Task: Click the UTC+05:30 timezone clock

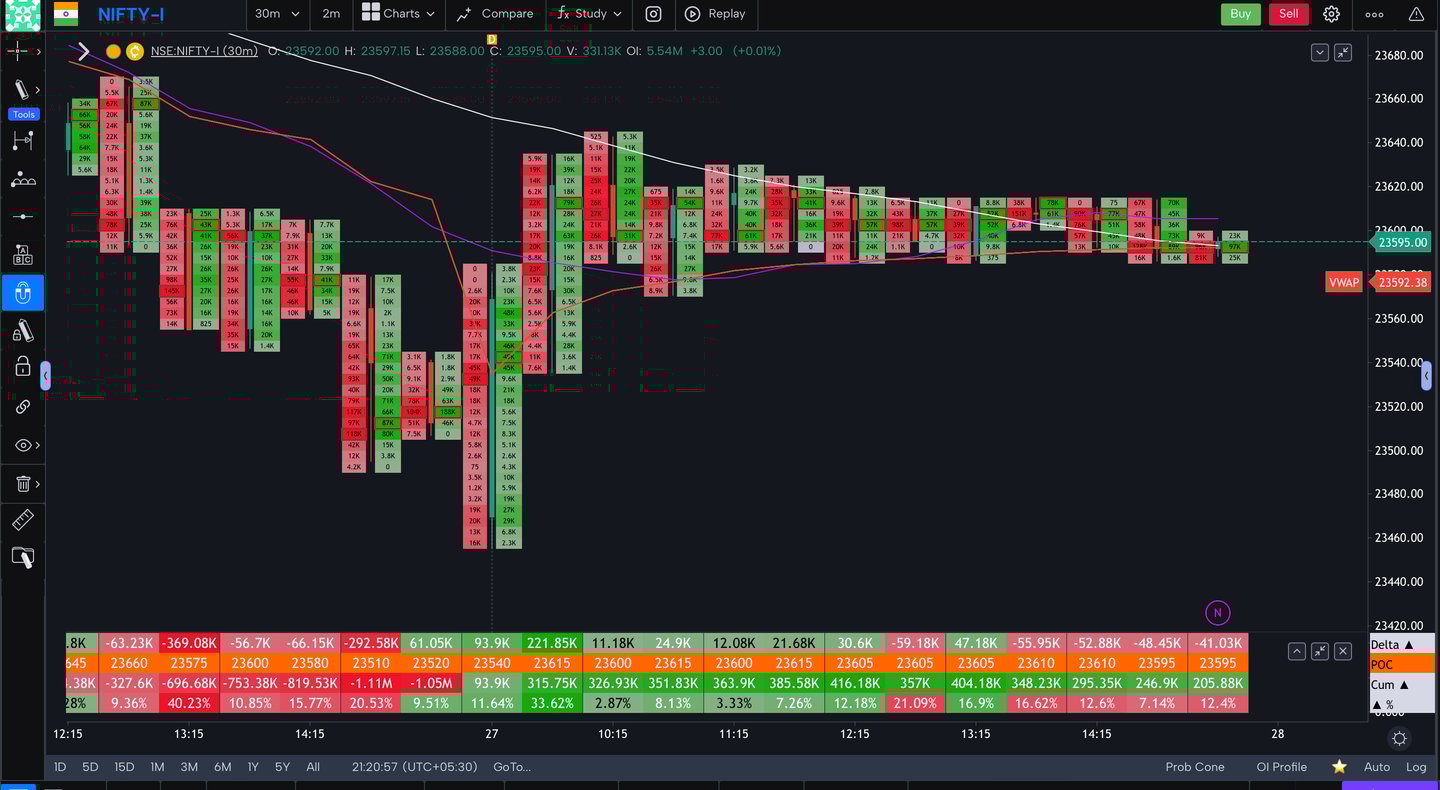Action: 414,767
